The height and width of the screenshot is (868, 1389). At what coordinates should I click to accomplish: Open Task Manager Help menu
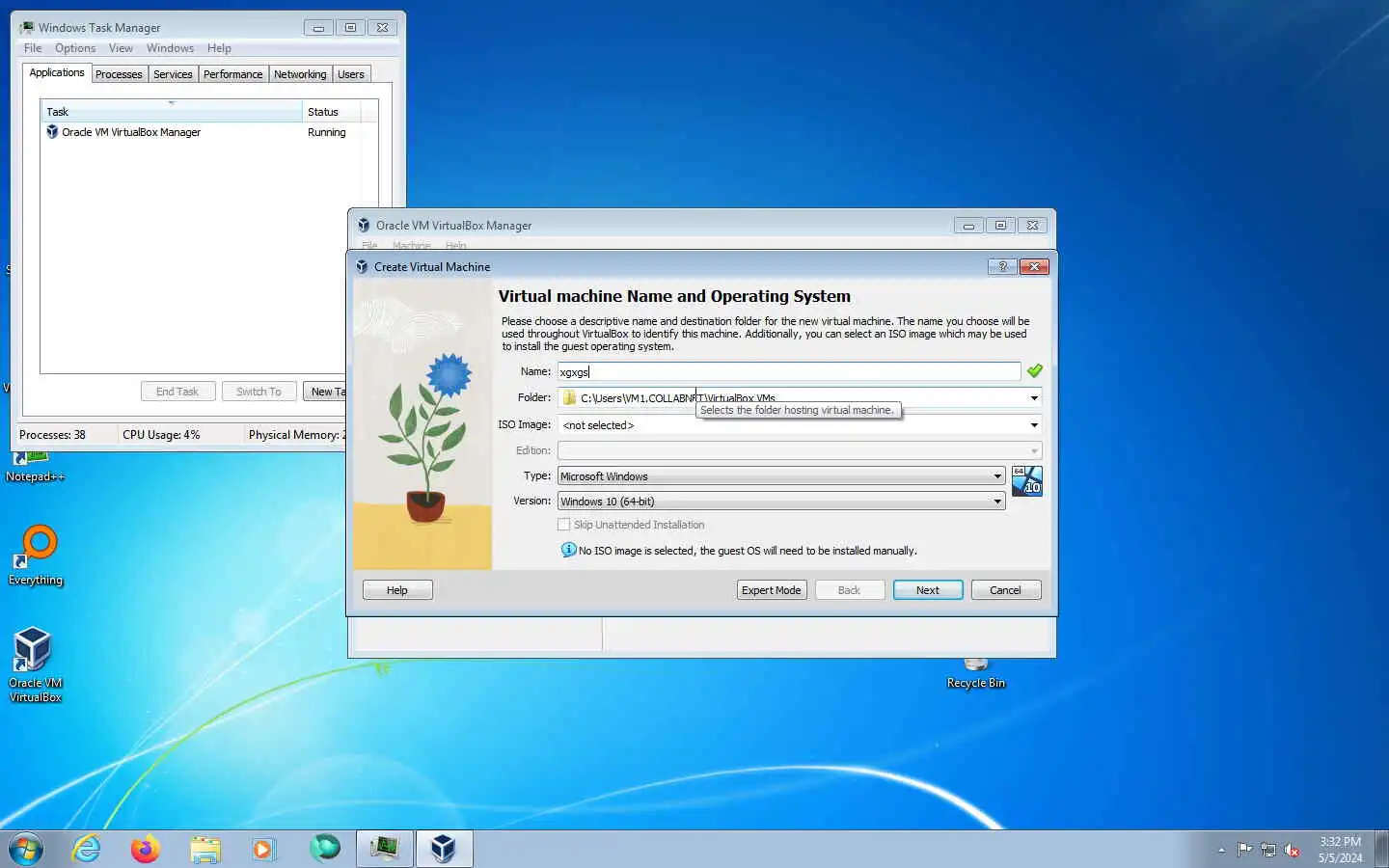pyautogui.click(x=219, y=48)
